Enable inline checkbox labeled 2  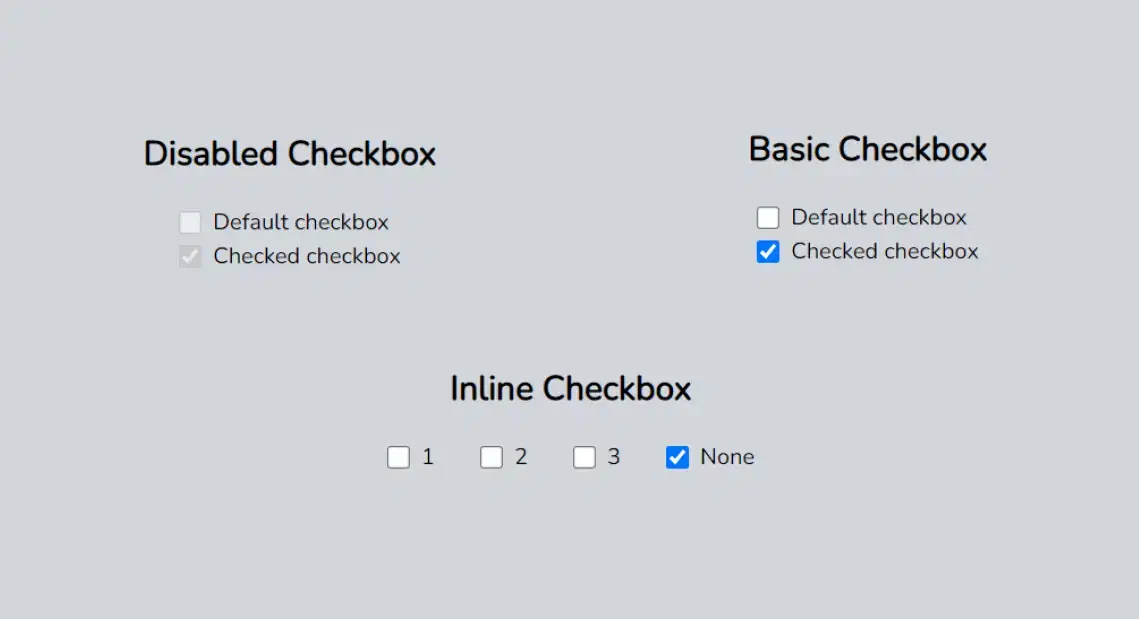click(x=491, y=457)
